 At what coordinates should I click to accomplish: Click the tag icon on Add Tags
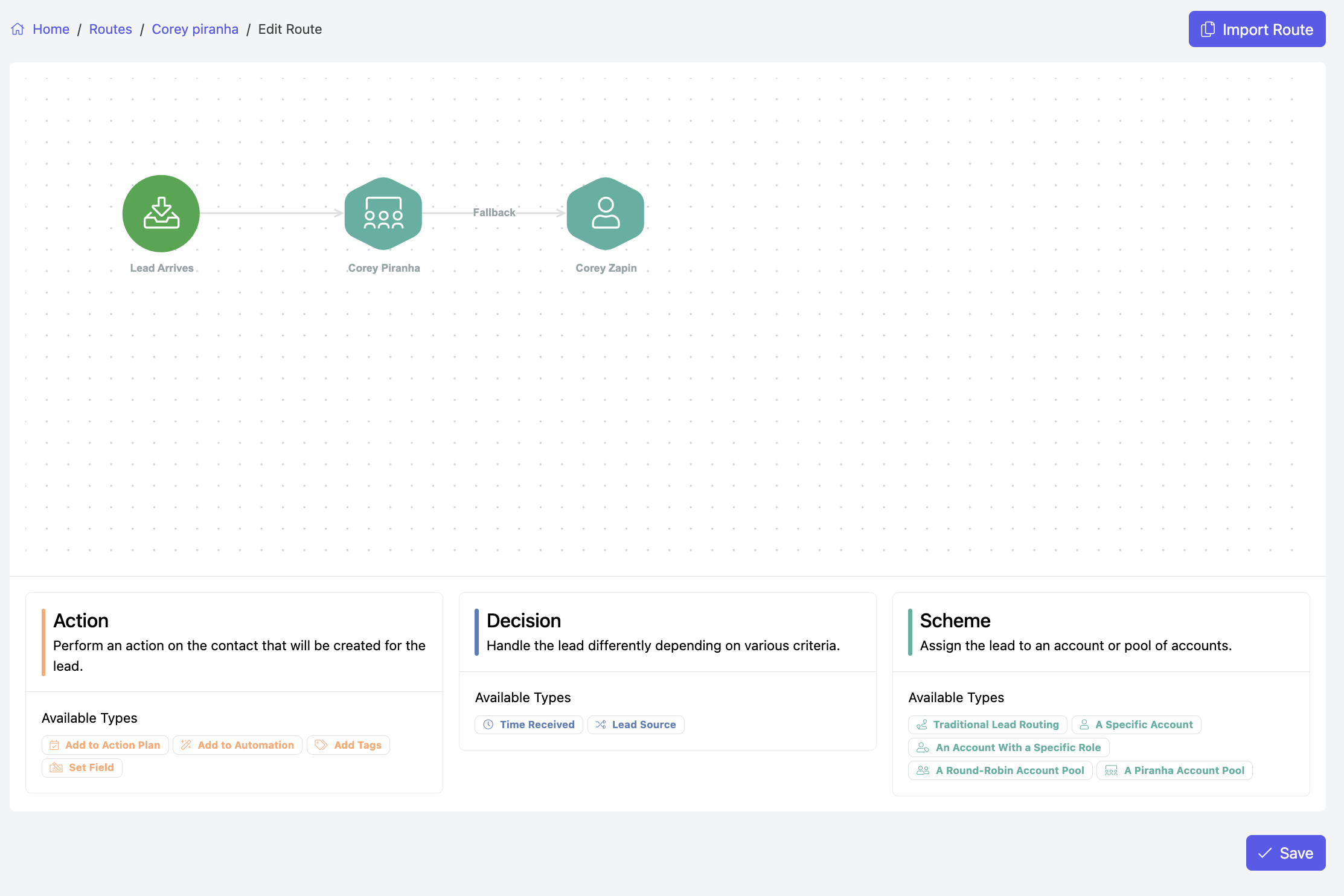pos(321,745)
